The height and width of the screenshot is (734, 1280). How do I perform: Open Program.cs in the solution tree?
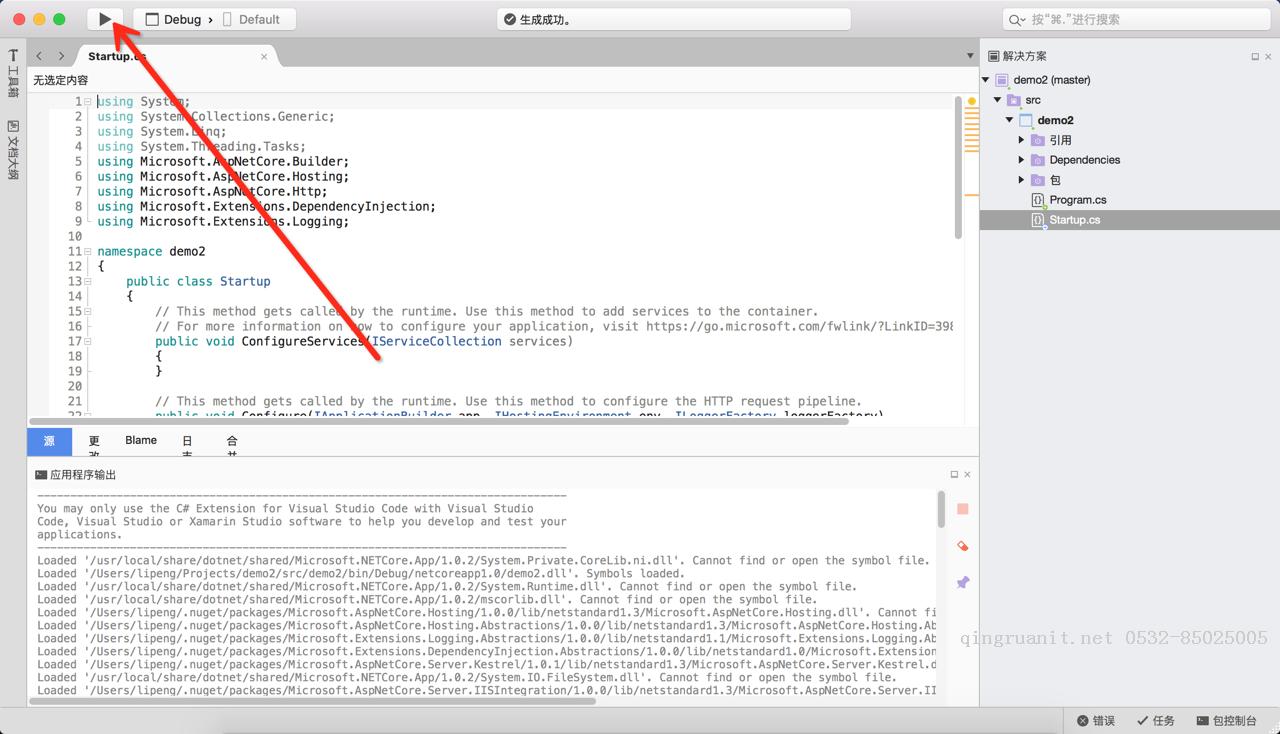1078,200
